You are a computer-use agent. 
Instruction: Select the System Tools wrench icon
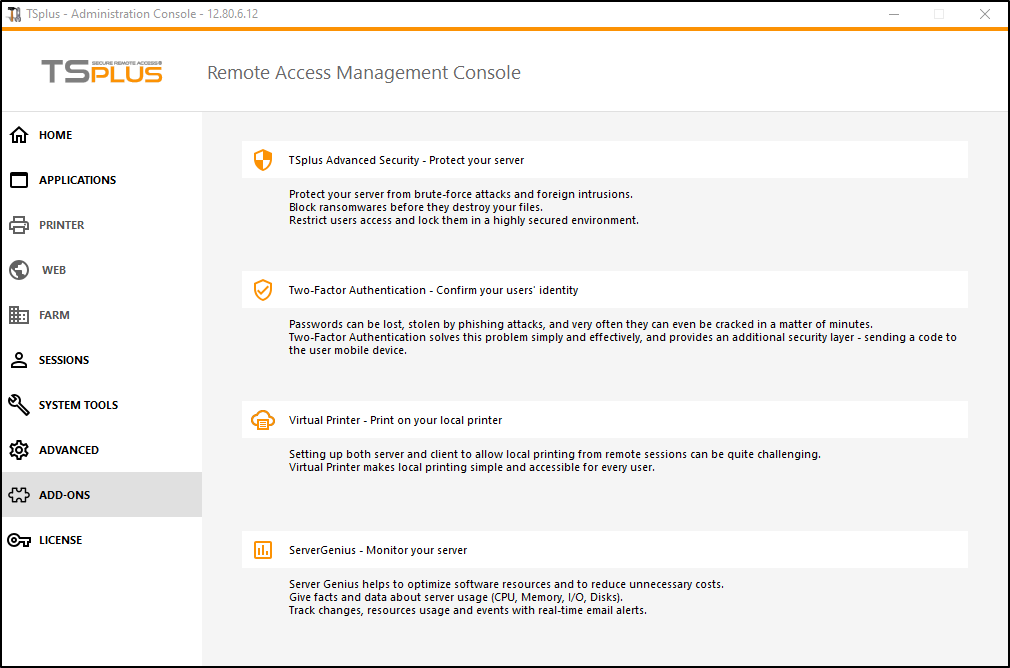click(x=17, y=405)
